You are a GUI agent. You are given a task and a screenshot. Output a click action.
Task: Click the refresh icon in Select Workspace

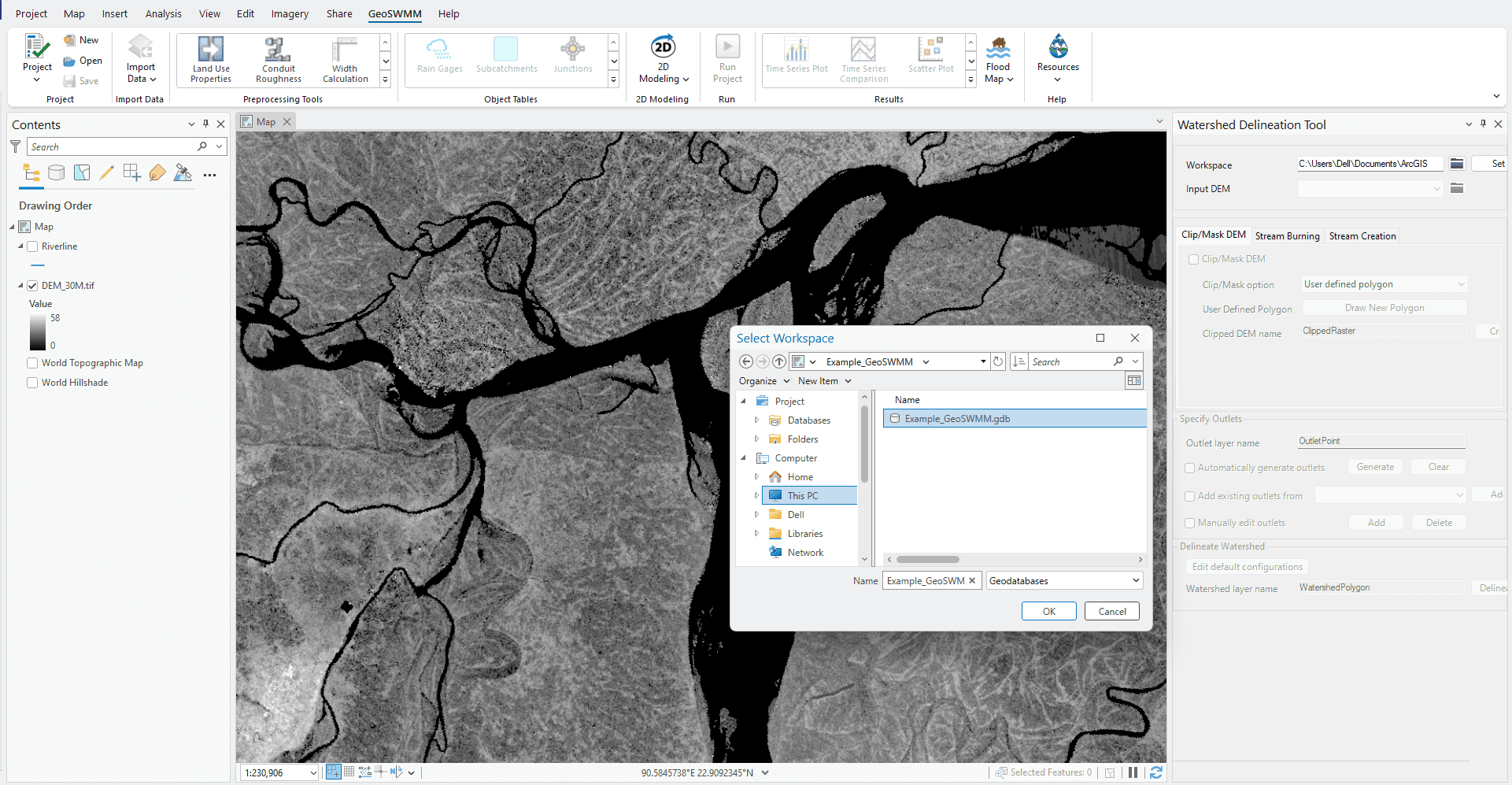click(x=997, y=361)
